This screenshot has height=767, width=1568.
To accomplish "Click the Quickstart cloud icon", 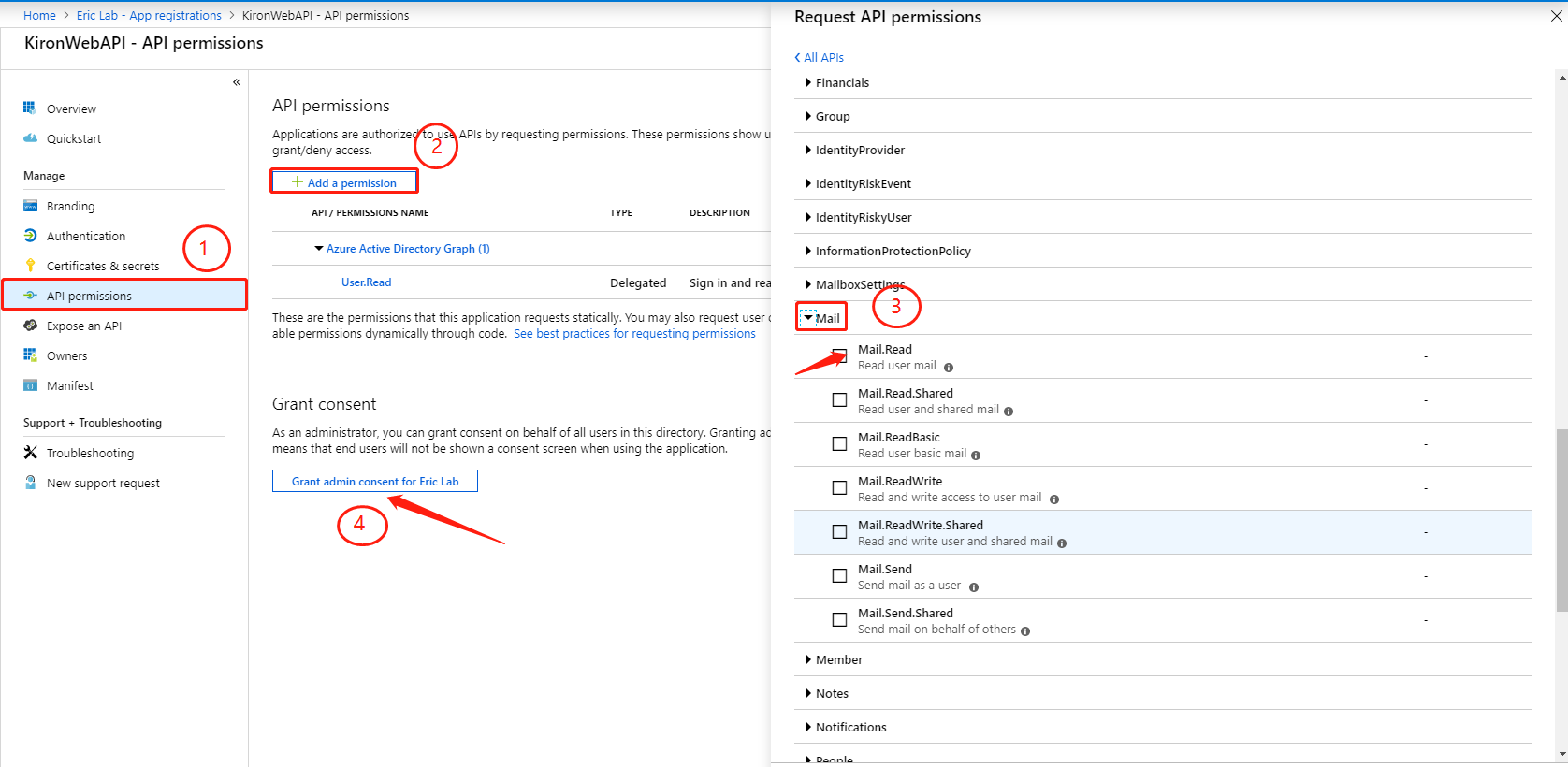I will pos(30,138).
